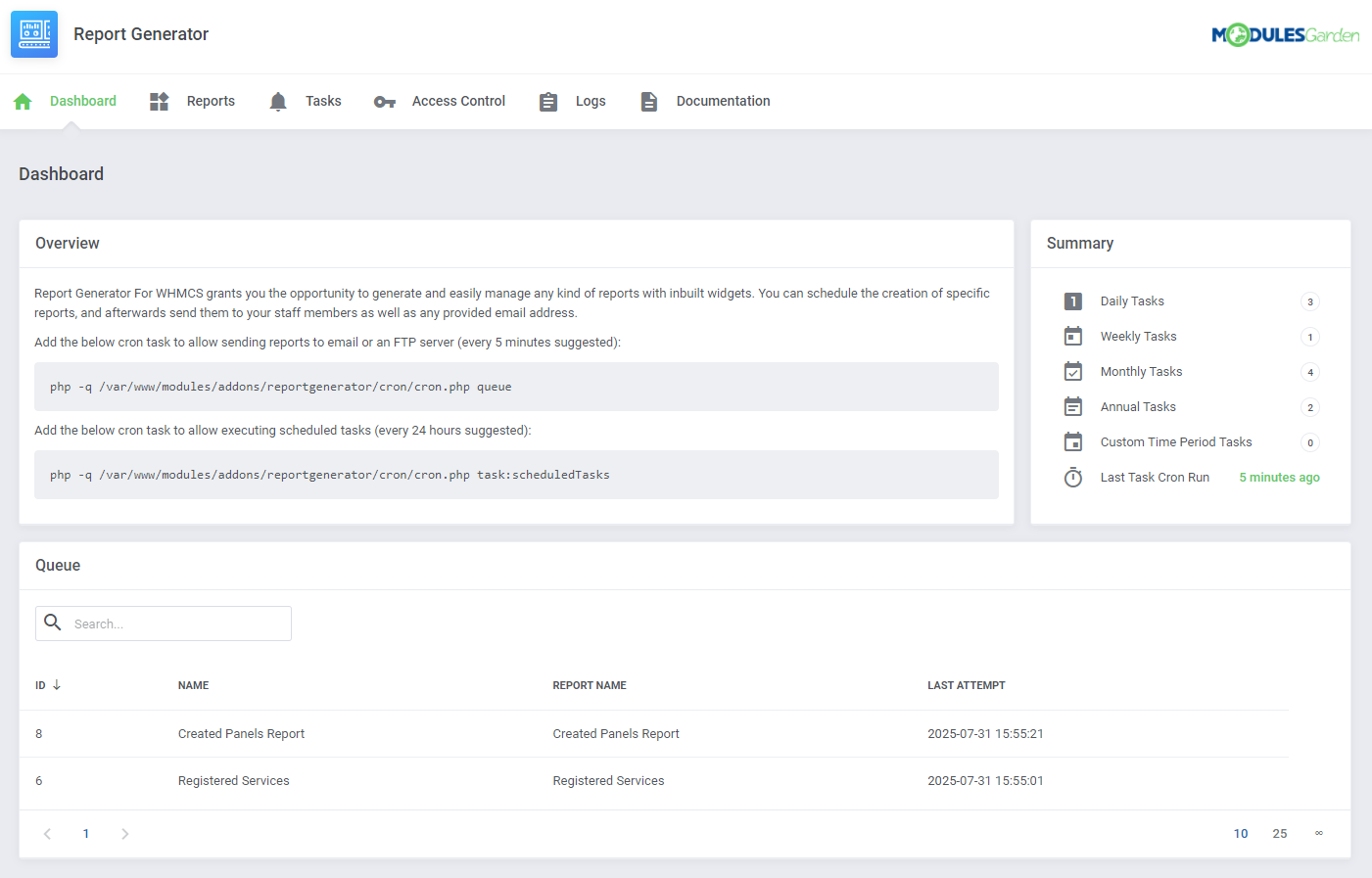The width and height of the screenshot is (1372, 878).
Task: Click the Daily Tasks icon in Summary
Action: tap(1072, 300)
